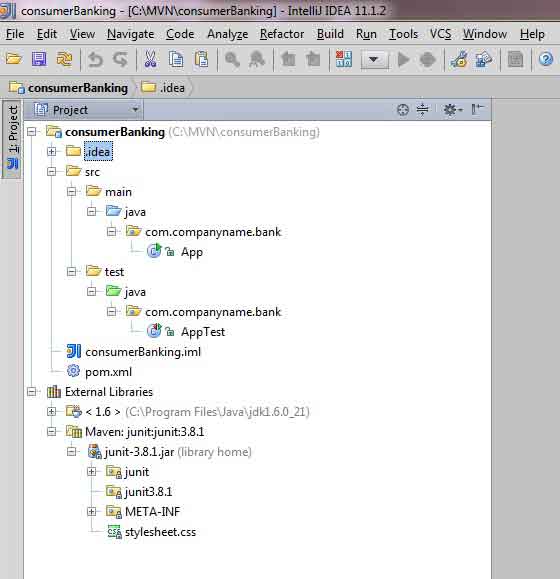Screen dimensions: 560x579
Task: Click the Undo arrow icon
Action: 96,59
